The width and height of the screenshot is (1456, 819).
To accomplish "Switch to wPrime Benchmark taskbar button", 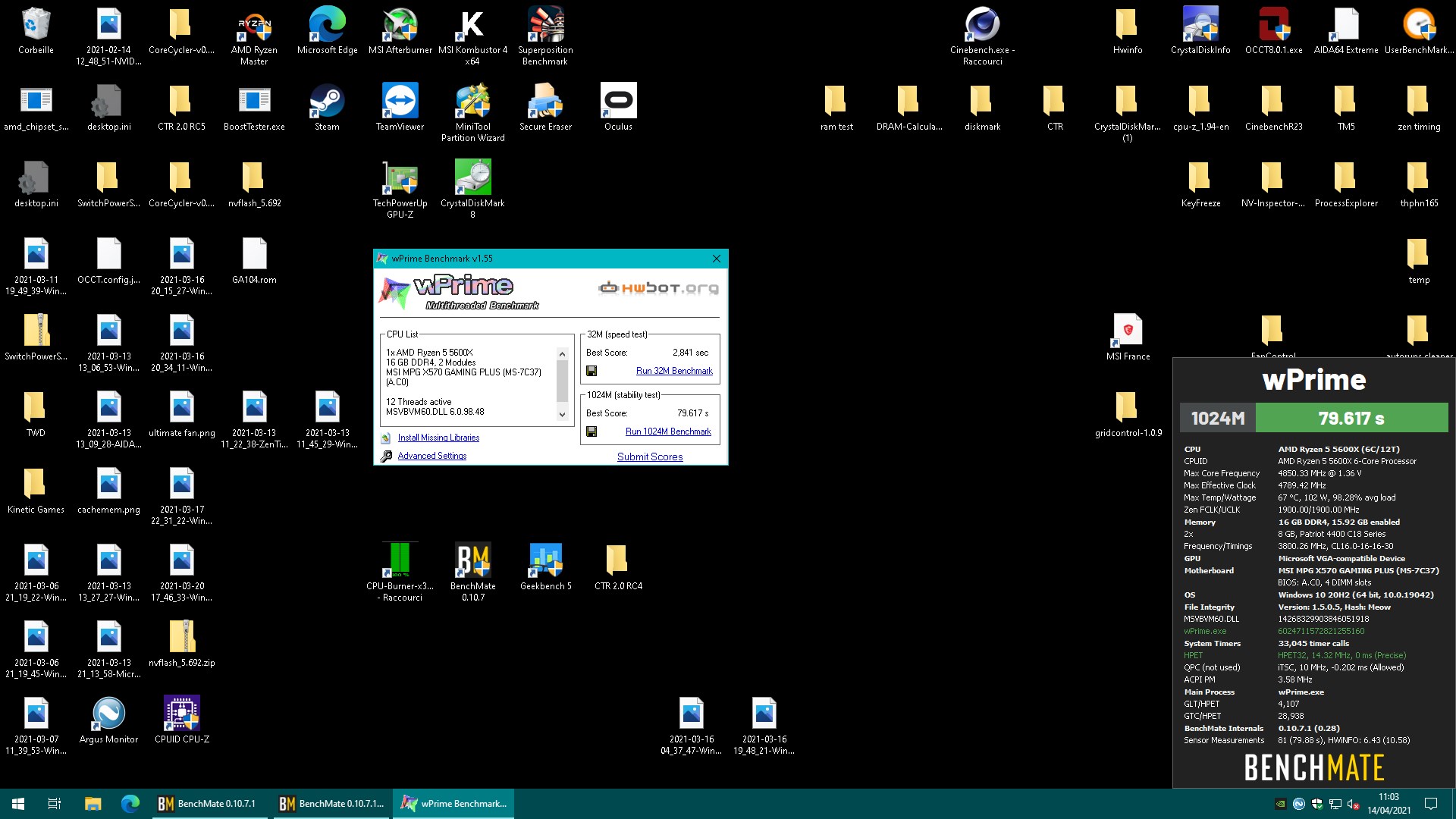I will tap(453, 804).
